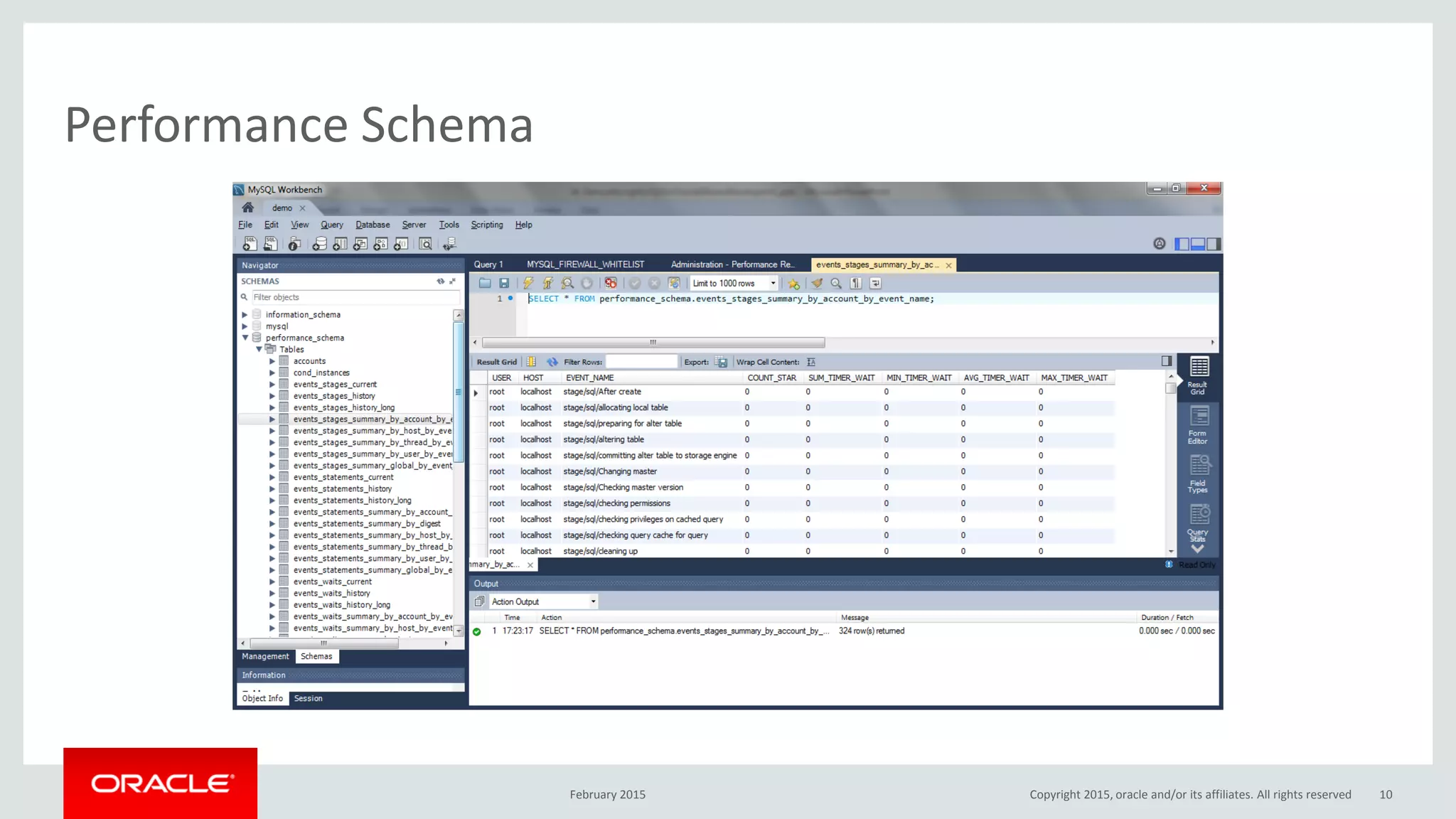Open find panel magnifier icon
Image resolution: width=1456 pixels, height=819 pixels.
click(x=836, y=283)
